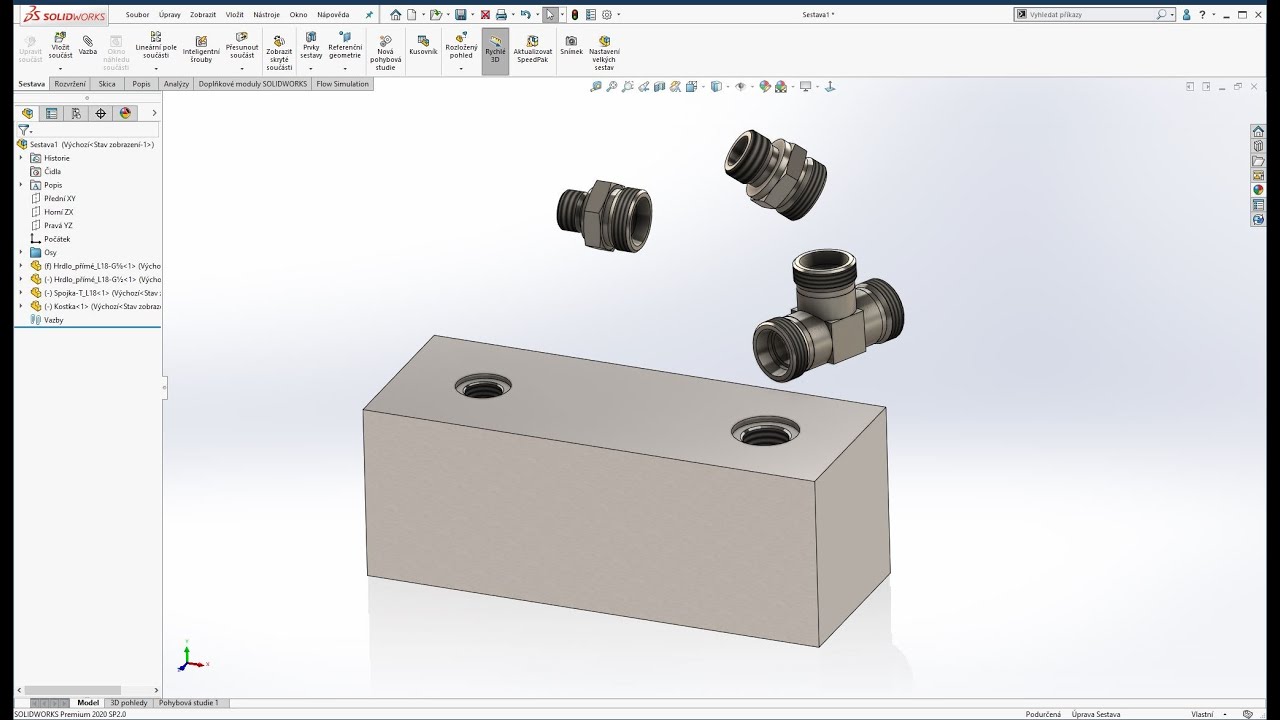Open View Palette in task pane
Image resolution: width=1280 pixels, height=720 pixels.
(x=1258, y=176)
